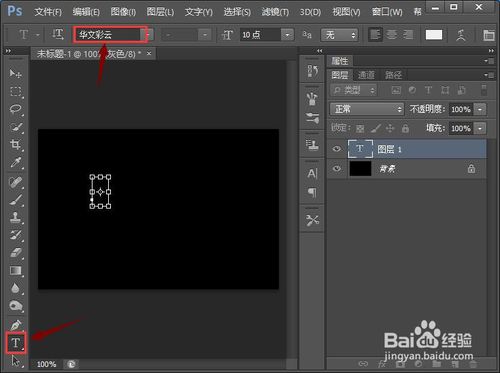Toggle lock all padlock icon

(405, 128)
